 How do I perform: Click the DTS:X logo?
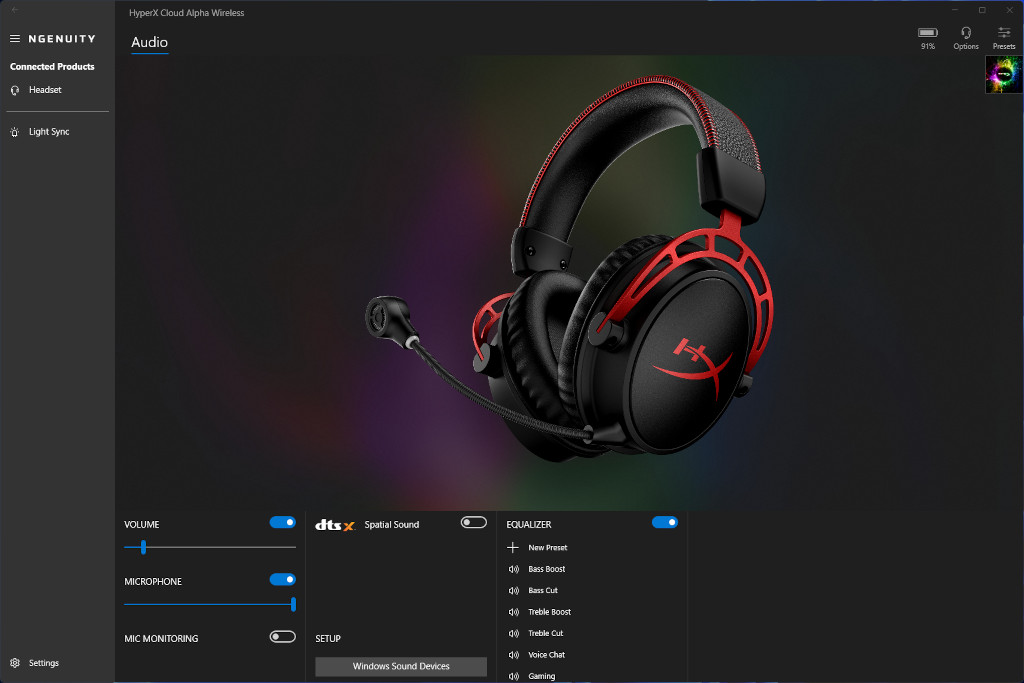(335, 525)
